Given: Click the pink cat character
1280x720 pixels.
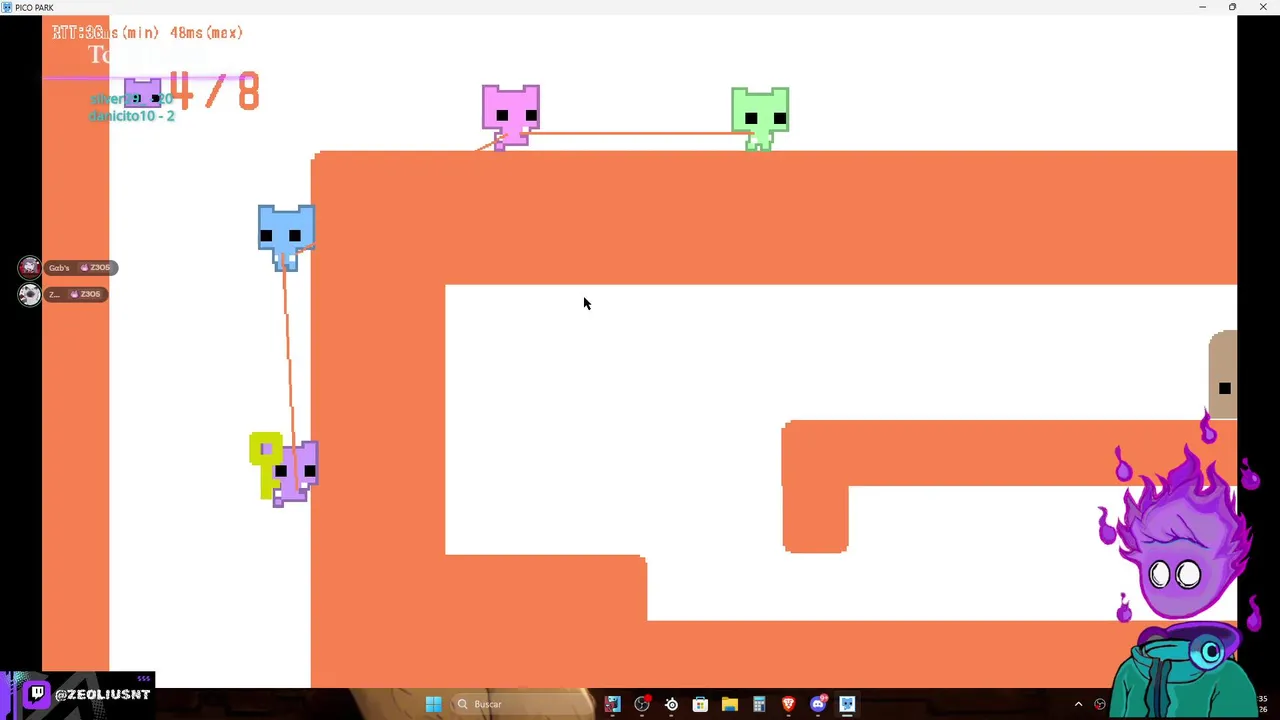Looking at the screenshot, I should coord(511,116).
